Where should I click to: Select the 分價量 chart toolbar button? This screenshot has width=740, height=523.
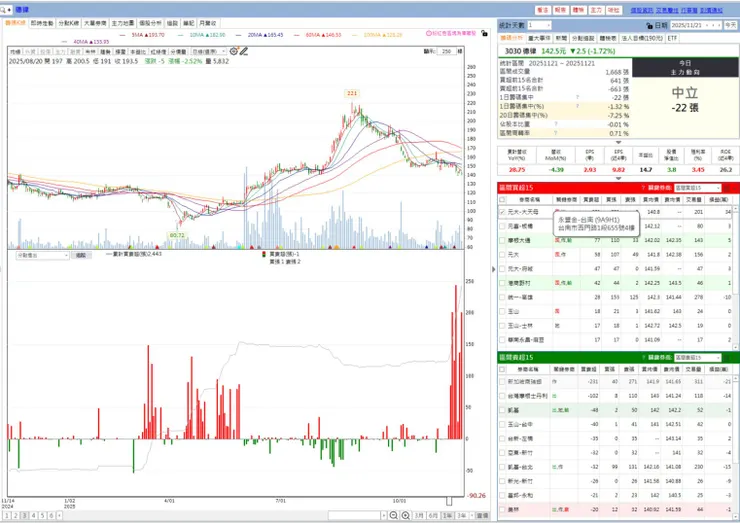pyautogui.click(x=178, y=51)
